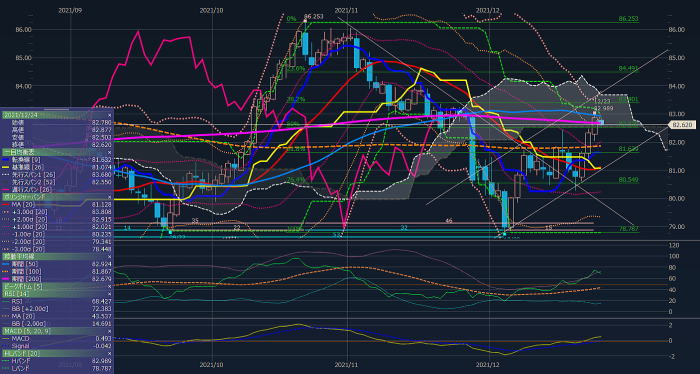The height and width of the screenshot is (374, 700).
Task: Remove the 一目均衡表 indicator with its X
Action: [x=109, y=152]
